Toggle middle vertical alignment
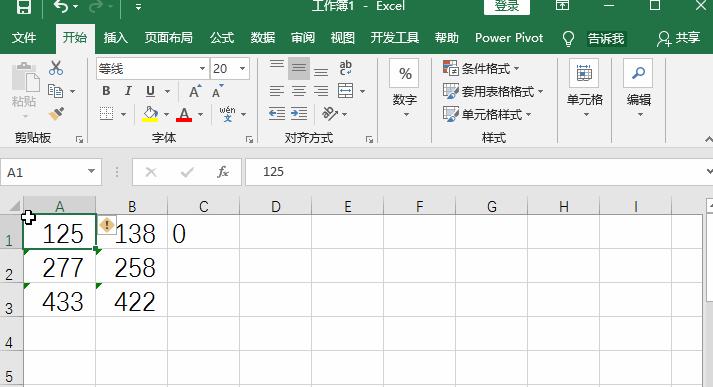Viewport: 713px width, 387px height. point(299,68)
